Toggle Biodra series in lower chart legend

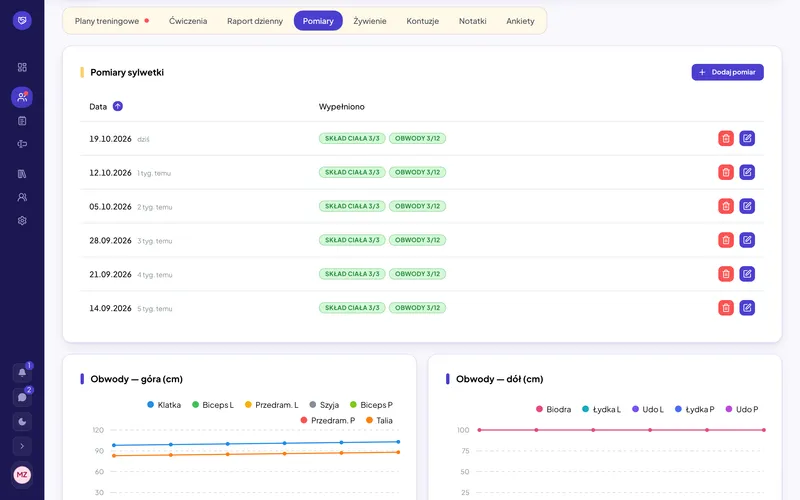click(x=553, y=409)
